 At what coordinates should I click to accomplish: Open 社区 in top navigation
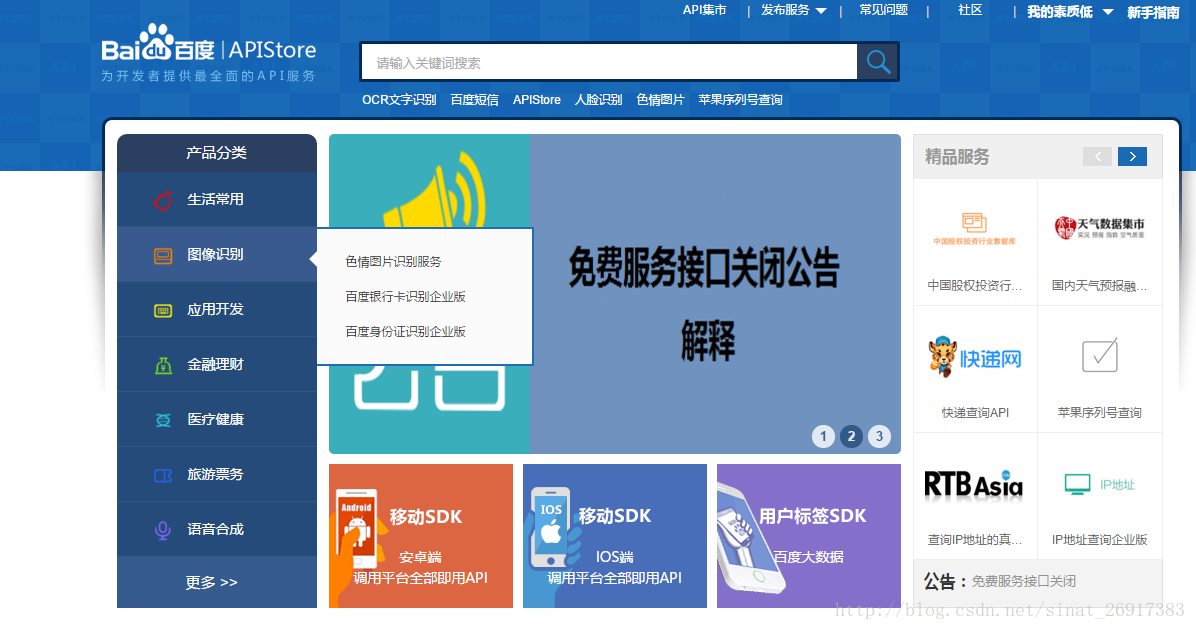click(x=969, y=10)
